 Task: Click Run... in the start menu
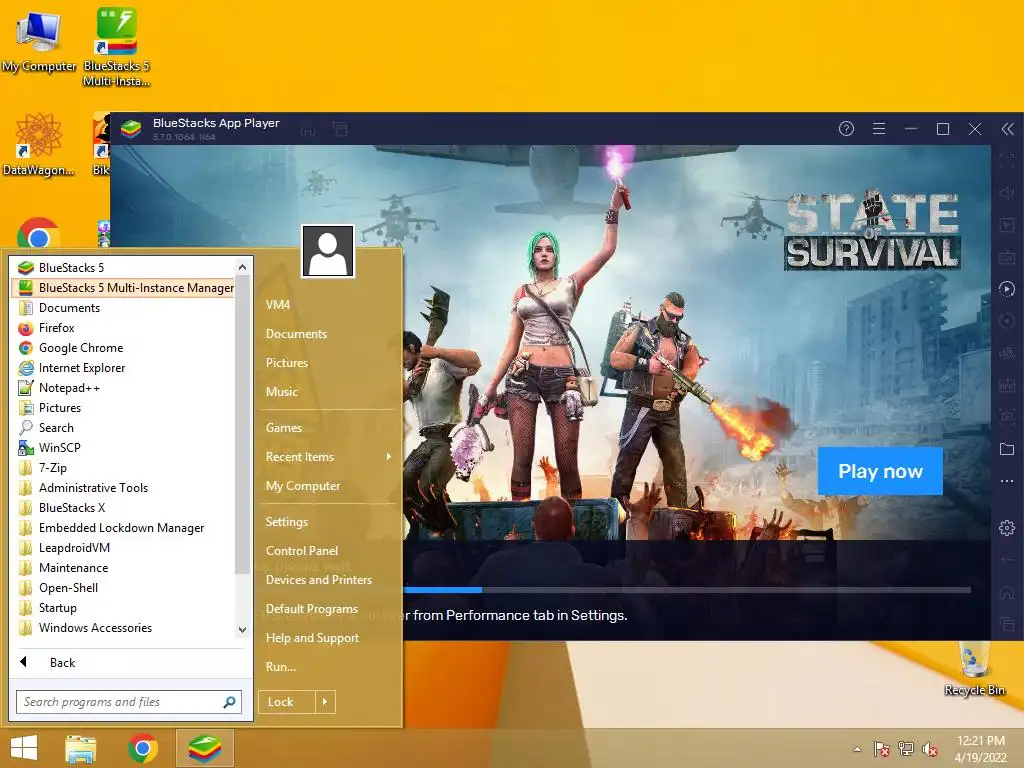pyautogui.click(x=328, y=667)
